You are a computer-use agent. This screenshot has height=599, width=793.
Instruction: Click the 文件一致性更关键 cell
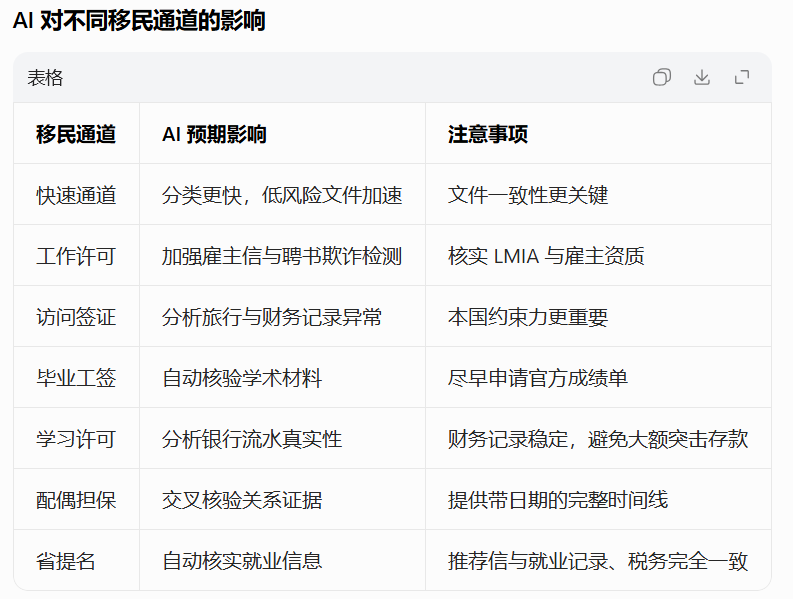point(528,195)
